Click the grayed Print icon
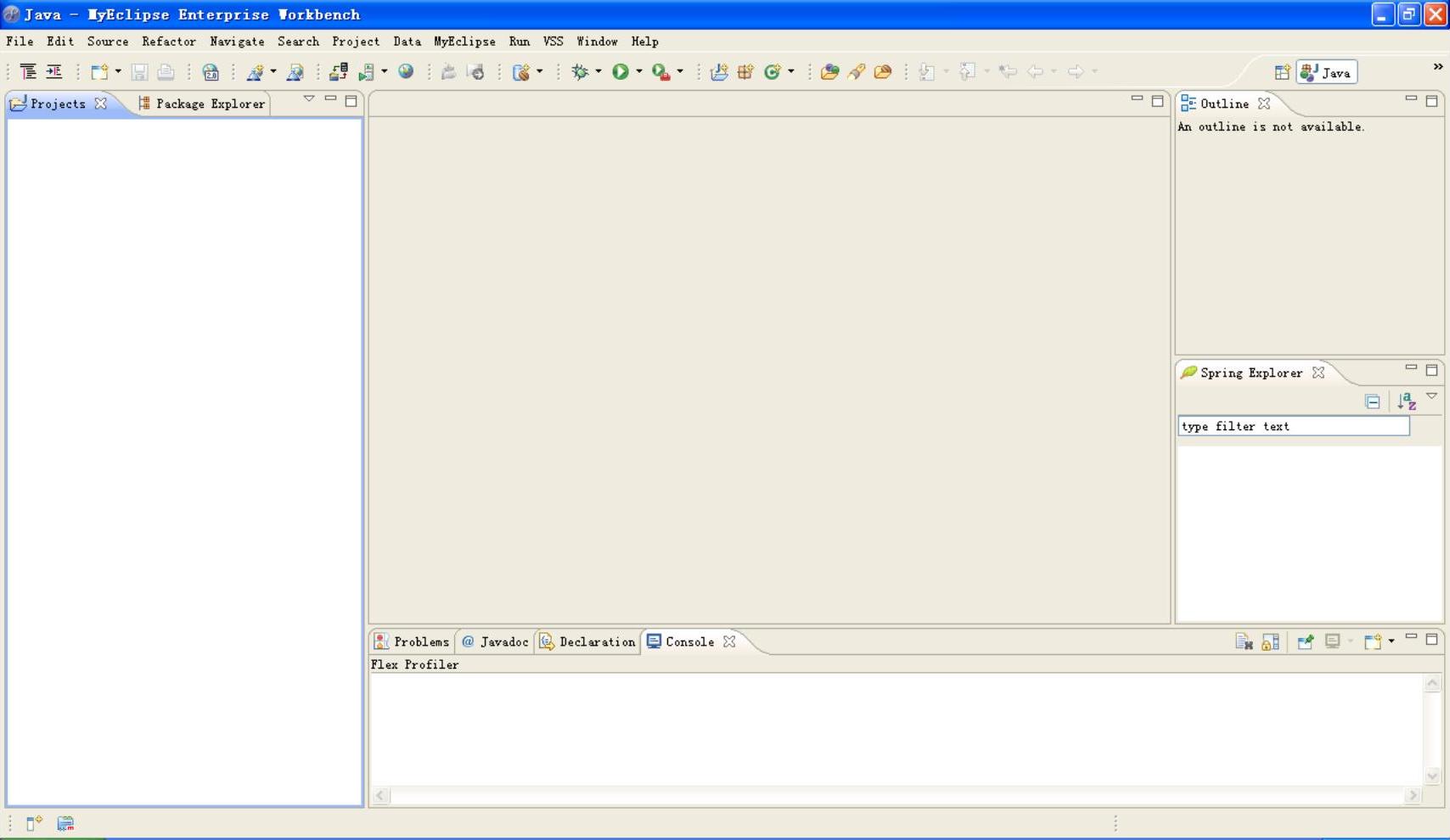The width and height of the screenshot is (1450, 840). pos(166,72)
